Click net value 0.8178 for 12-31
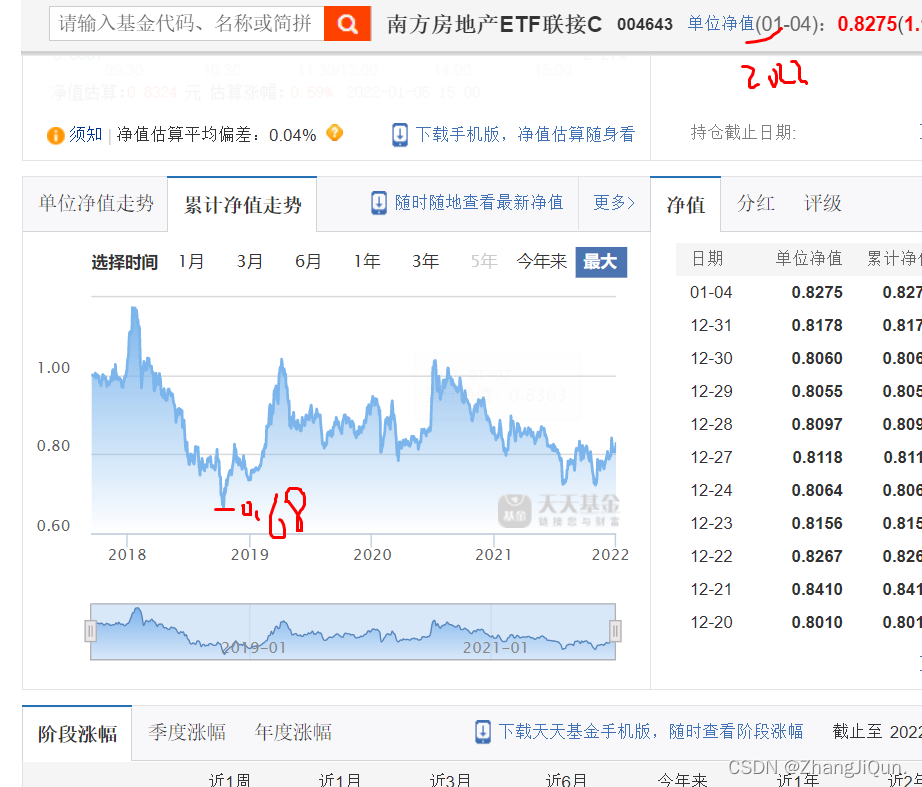This screenshot has height=787, width=922. 817,325
